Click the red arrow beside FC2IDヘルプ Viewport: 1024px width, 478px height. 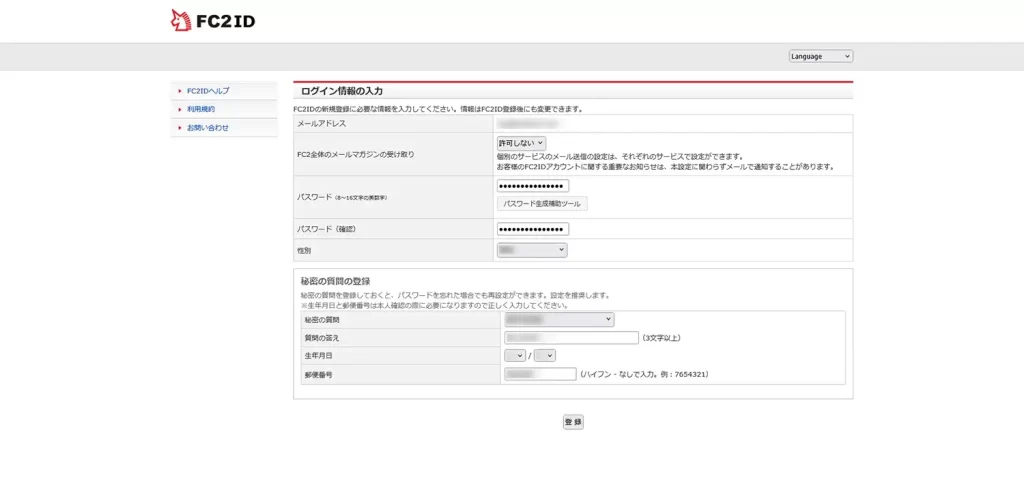(179, 91)
